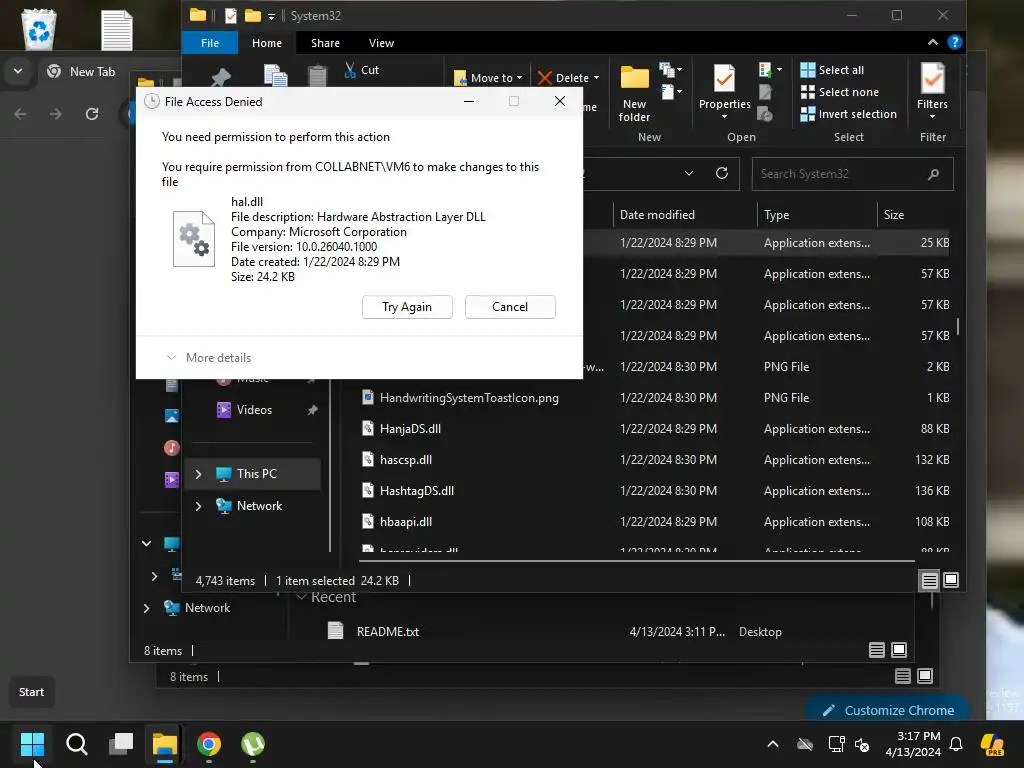Viewport: 1024px width, 768px height.
Task: Click the Customize Chrome button
Action: coord(887,711)
